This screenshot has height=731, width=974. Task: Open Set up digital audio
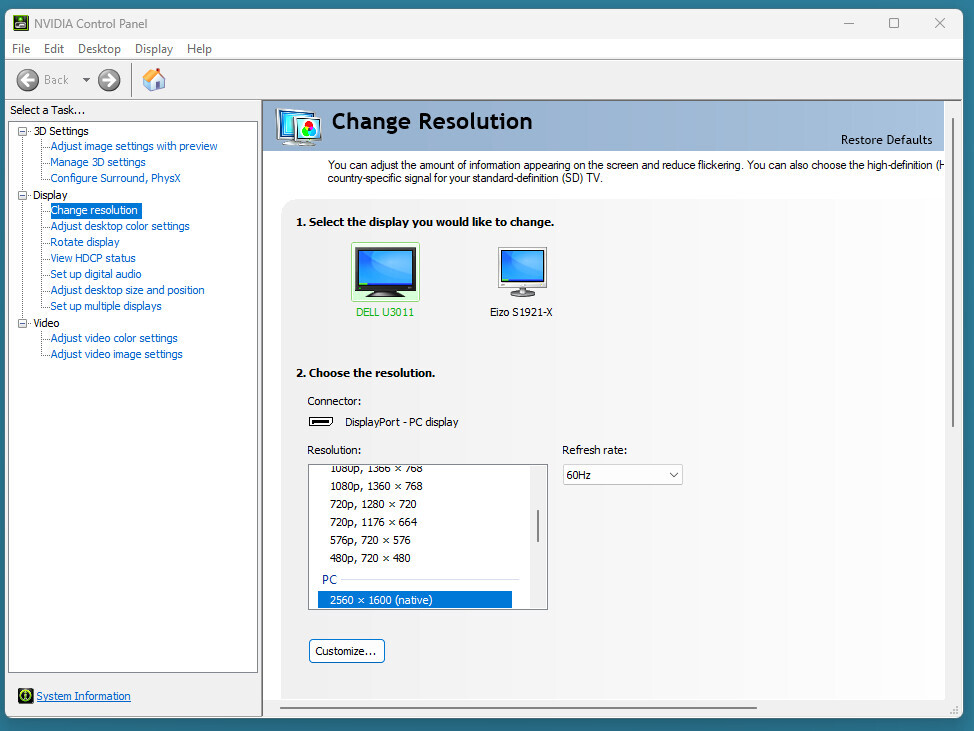[x=96, y=274]
